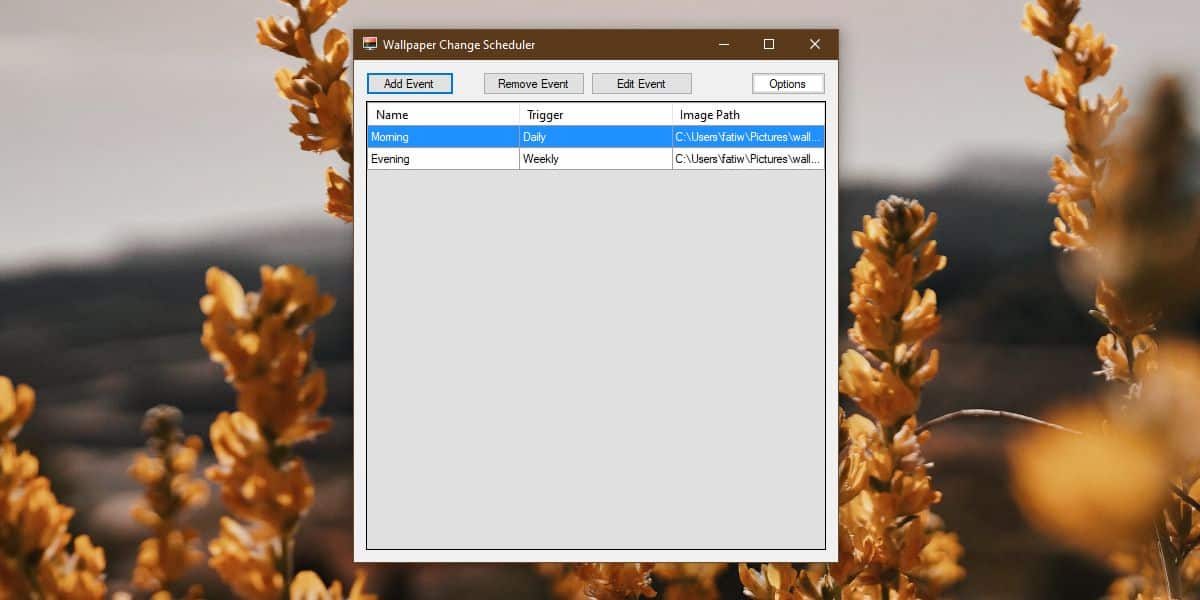Click the Wallpaper Change Scheduler title icon
Image resolution: width=1200 pixels, height=600 pixels.
(370, 44)
